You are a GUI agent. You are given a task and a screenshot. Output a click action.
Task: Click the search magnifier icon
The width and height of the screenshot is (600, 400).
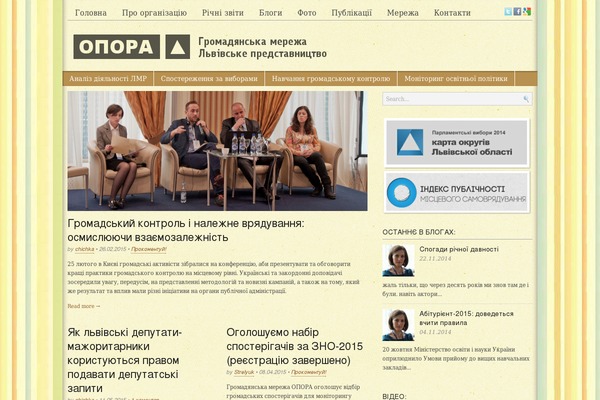tap(526, 99)
